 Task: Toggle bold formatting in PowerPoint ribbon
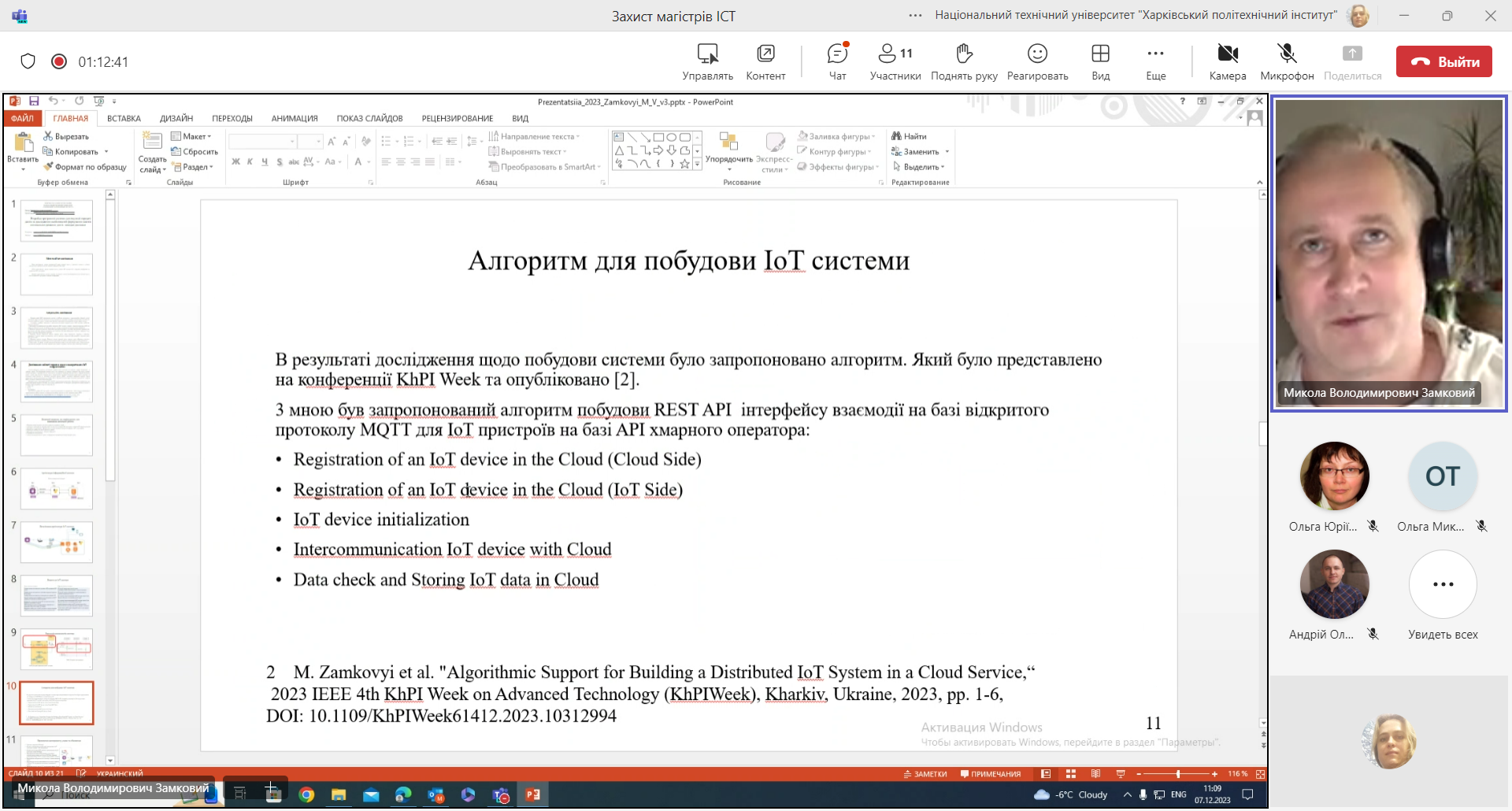coord(235,162)
